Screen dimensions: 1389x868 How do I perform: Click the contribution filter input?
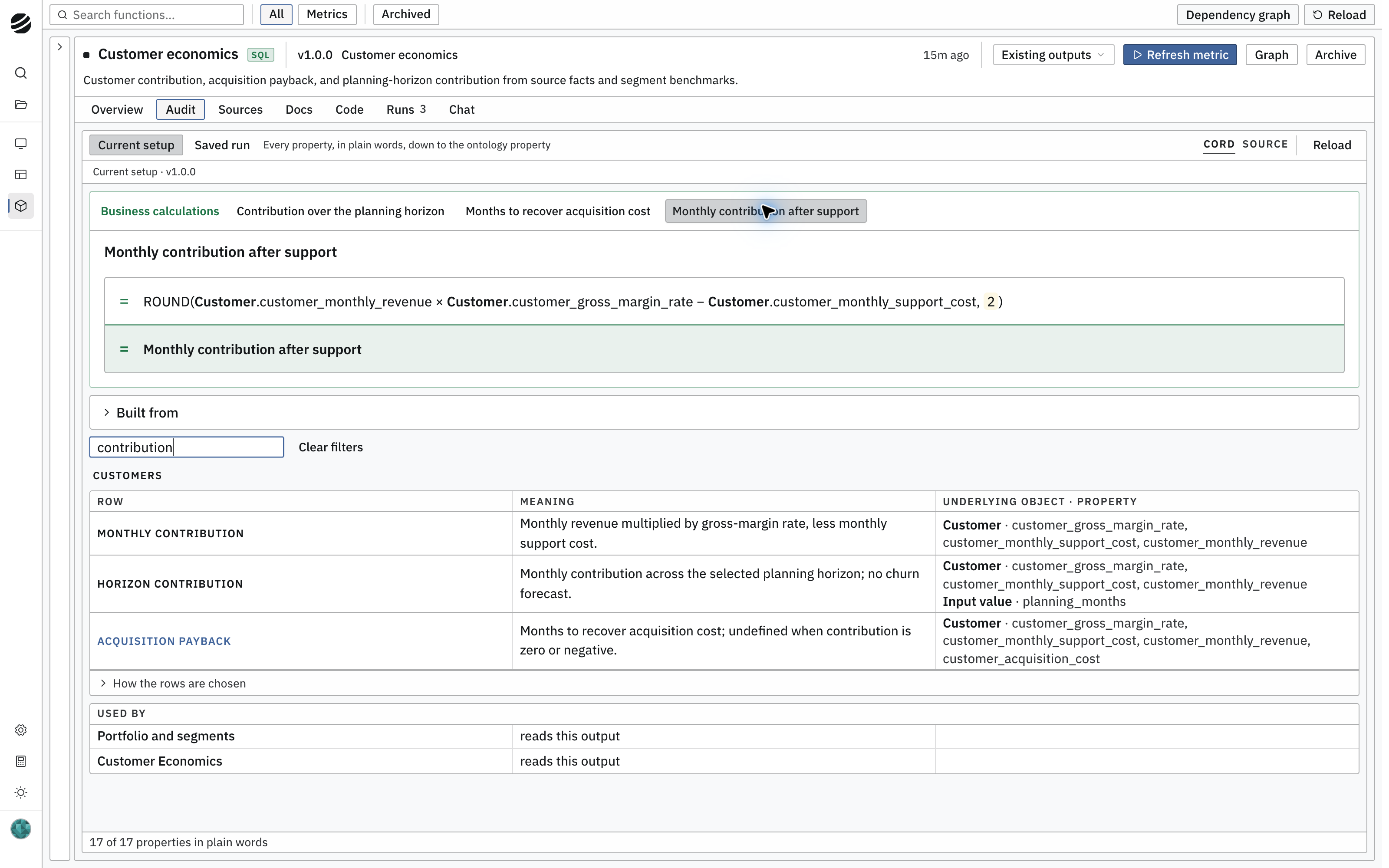pos(187,447)
